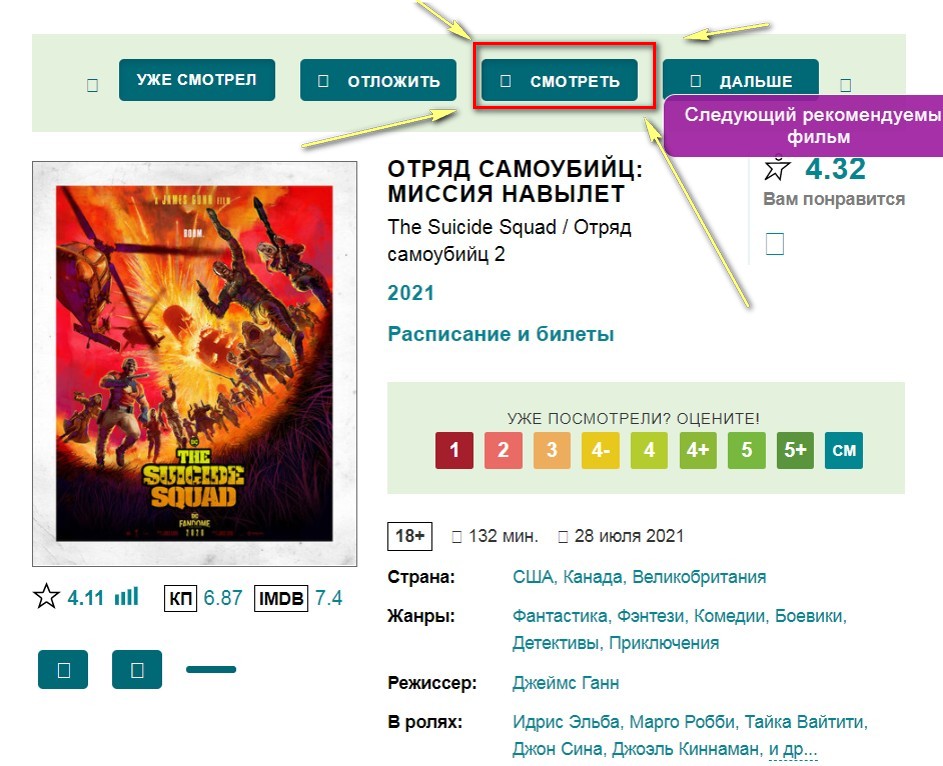Click the small icon left of 'УЖЕ СМОТРЕЛ'
Image resolution: width=943 pixels, height=766 pixels.
coord(92,86)
